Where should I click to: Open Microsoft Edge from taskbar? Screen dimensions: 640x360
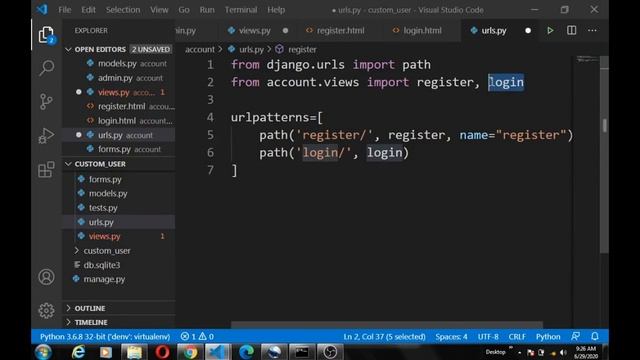[246, 352]
